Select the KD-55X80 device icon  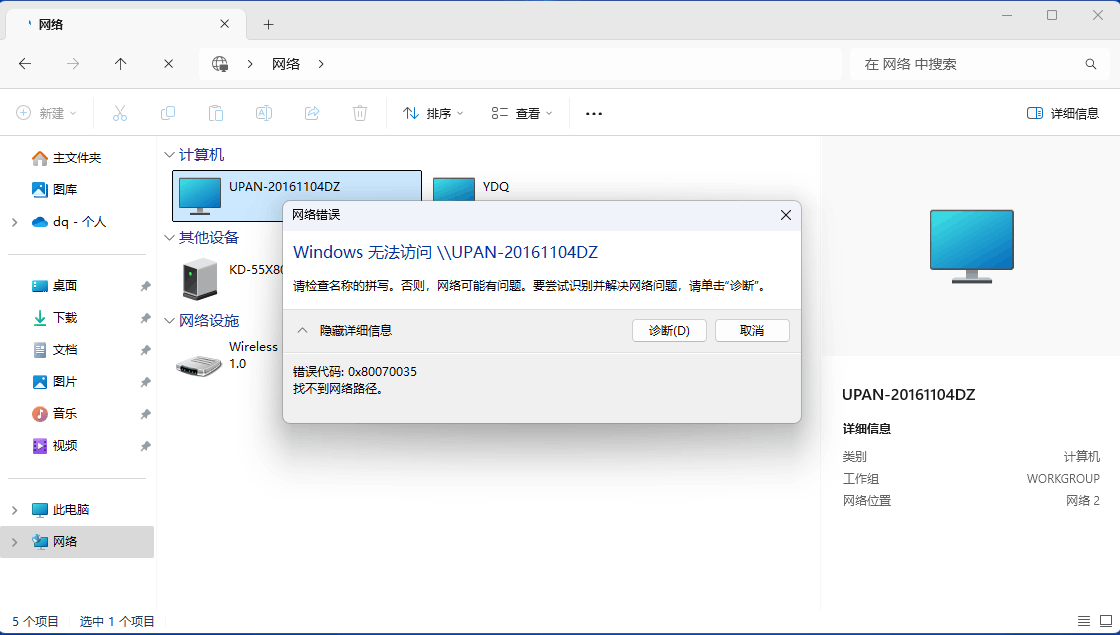(x=199, y=279)
